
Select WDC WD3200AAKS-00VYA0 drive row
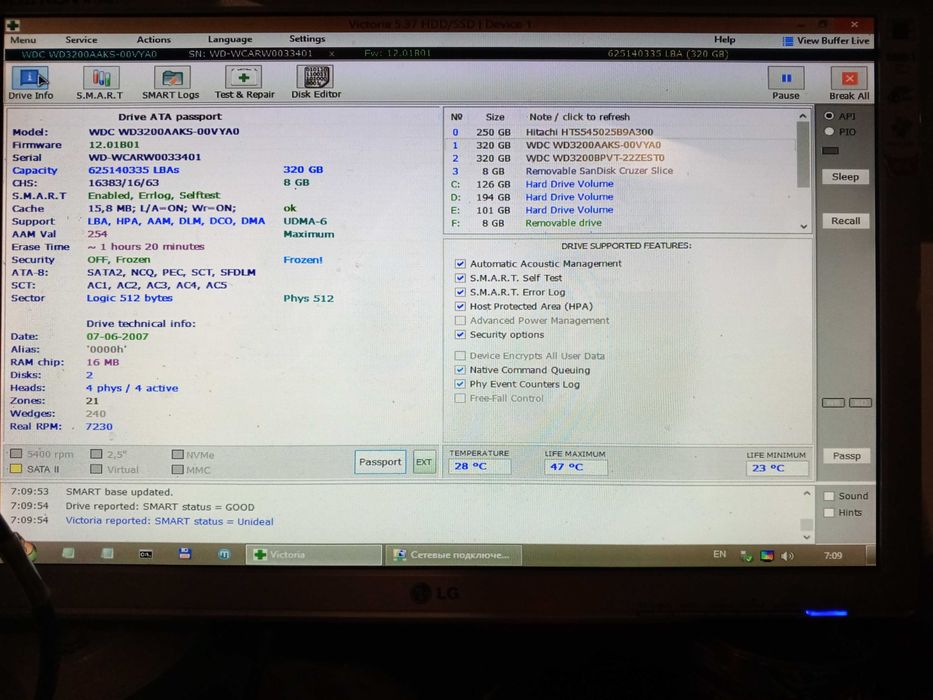(621, 145)
